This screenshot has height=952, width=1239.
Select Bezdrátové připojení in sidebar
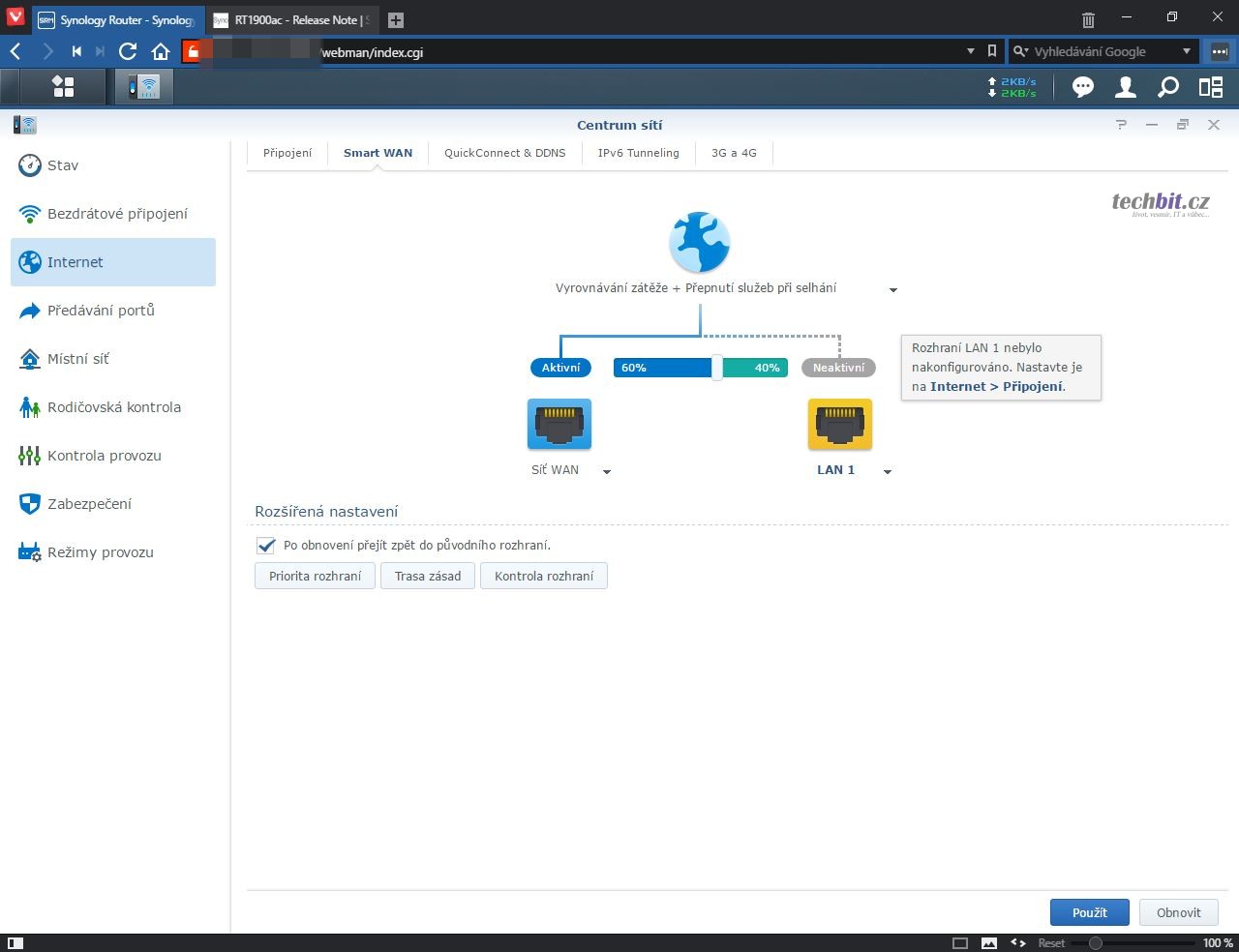pos(117,214)
